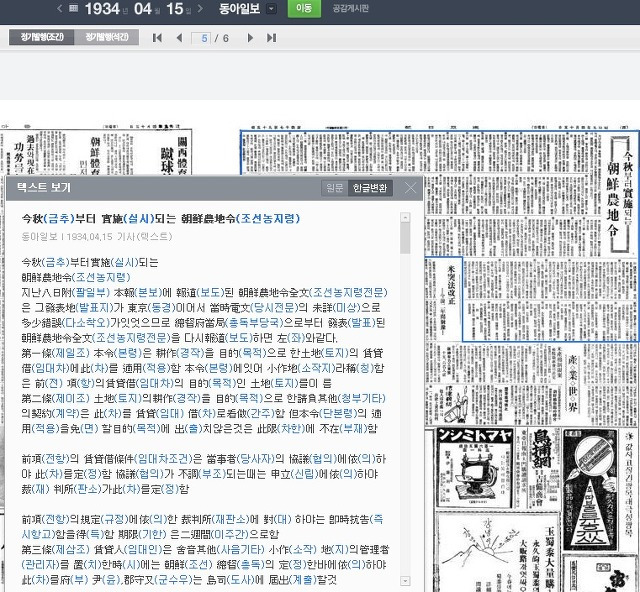Select the 정기발행(석간) tab
This screenshot has width=640, height=592.
tap(107, 37)
